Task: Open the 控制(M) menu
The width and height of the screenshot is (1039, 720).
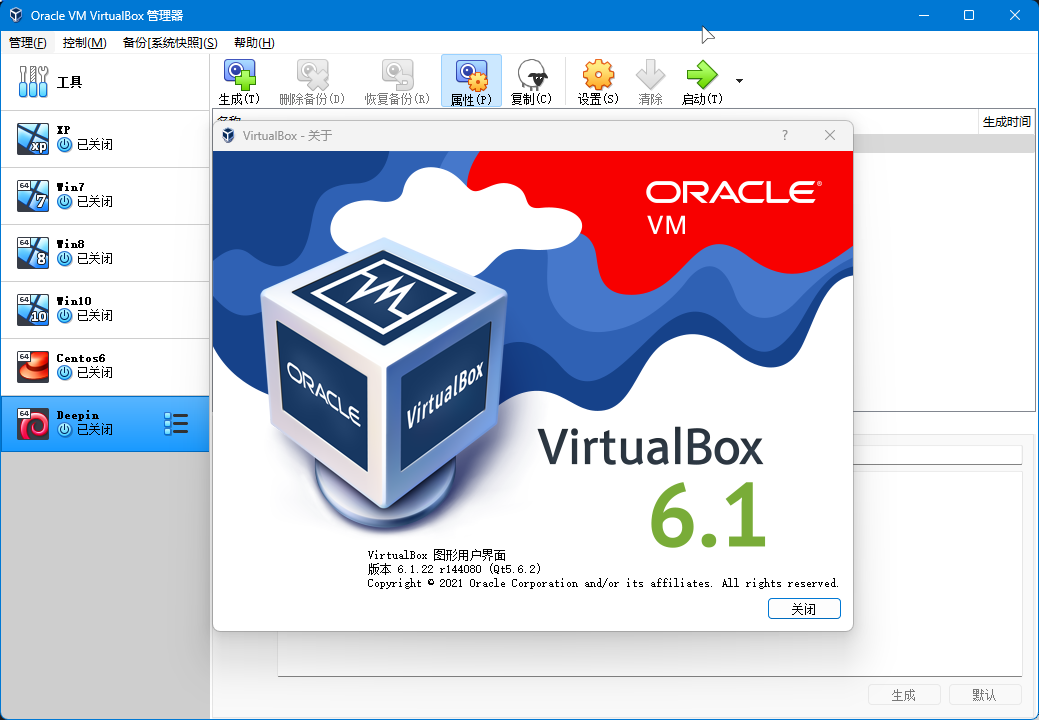Action: [x=85, y=42]
